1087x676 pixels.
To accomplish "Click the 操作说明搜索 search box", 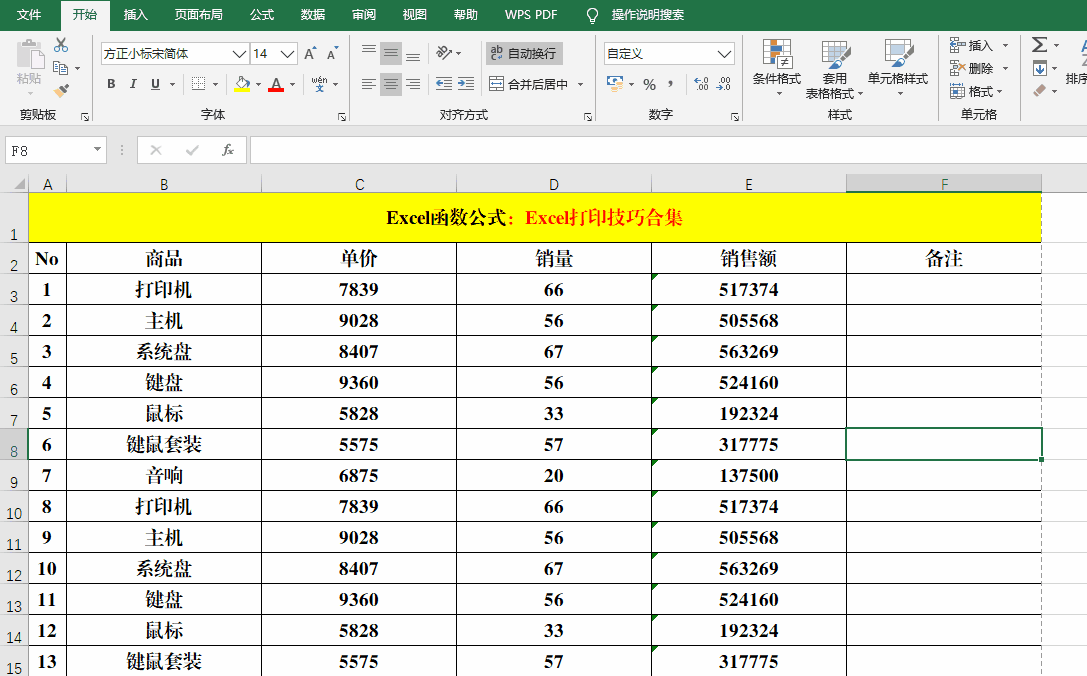I will tap(647, 15).
